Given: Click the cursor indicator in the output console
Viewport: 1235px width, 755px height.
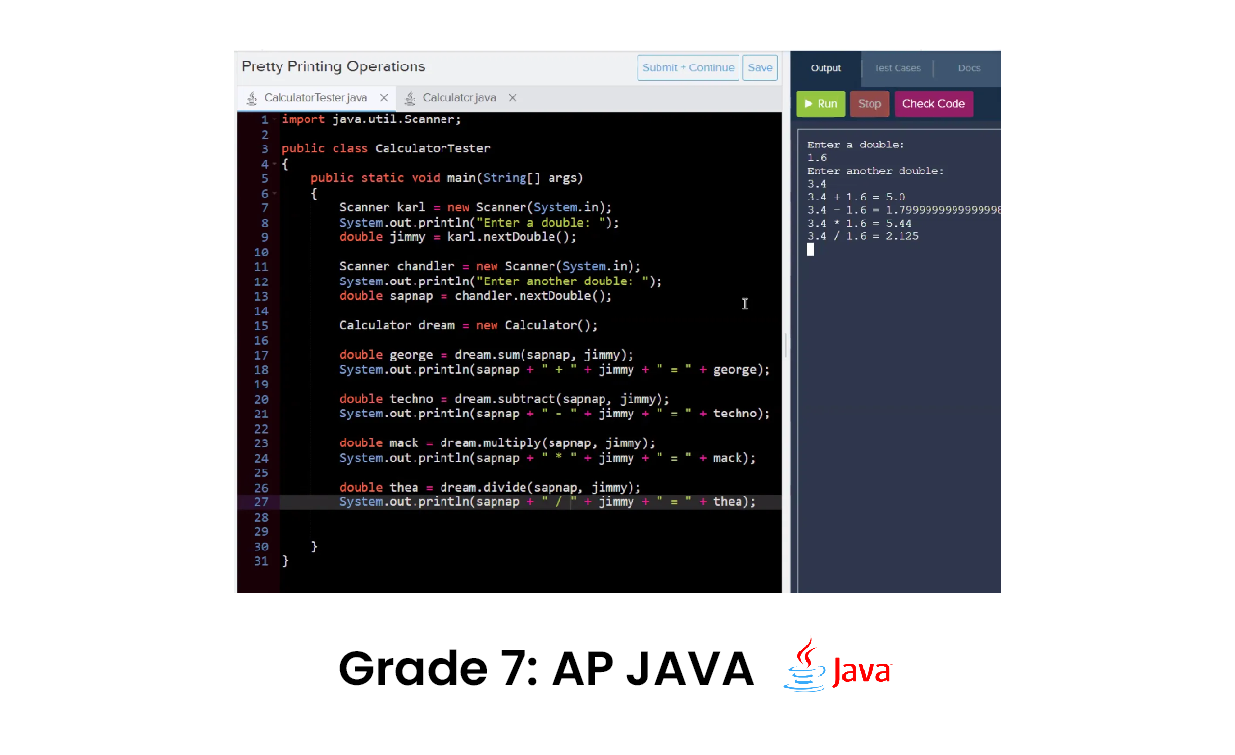Looking at the screenshot, I should click(810, 249).
